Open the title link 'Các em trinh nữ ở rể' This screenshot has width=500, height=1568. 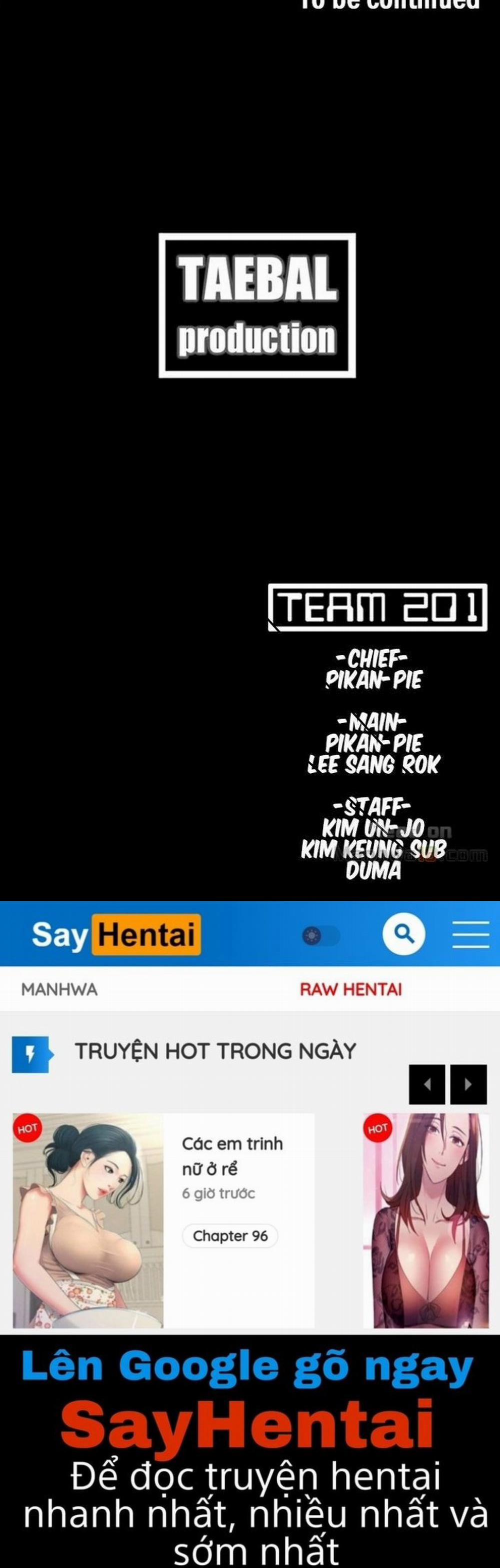click(x=232, y=1156)
